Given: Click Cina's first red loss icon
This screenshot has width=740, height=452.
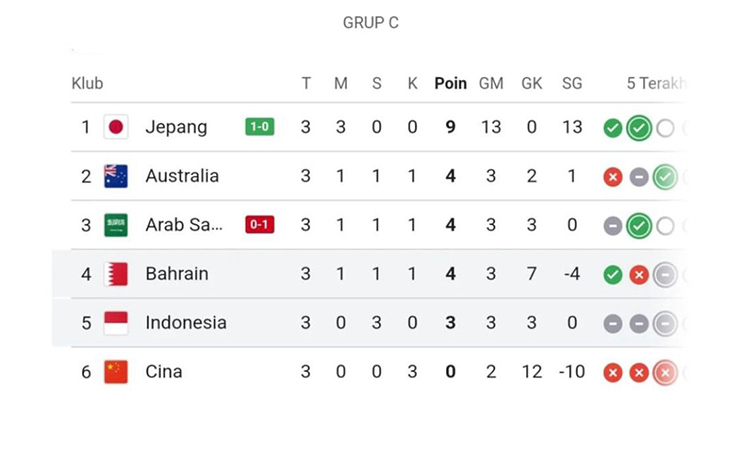Looking at the screenshot, I should pyautogui.click(x=613, y=373).
